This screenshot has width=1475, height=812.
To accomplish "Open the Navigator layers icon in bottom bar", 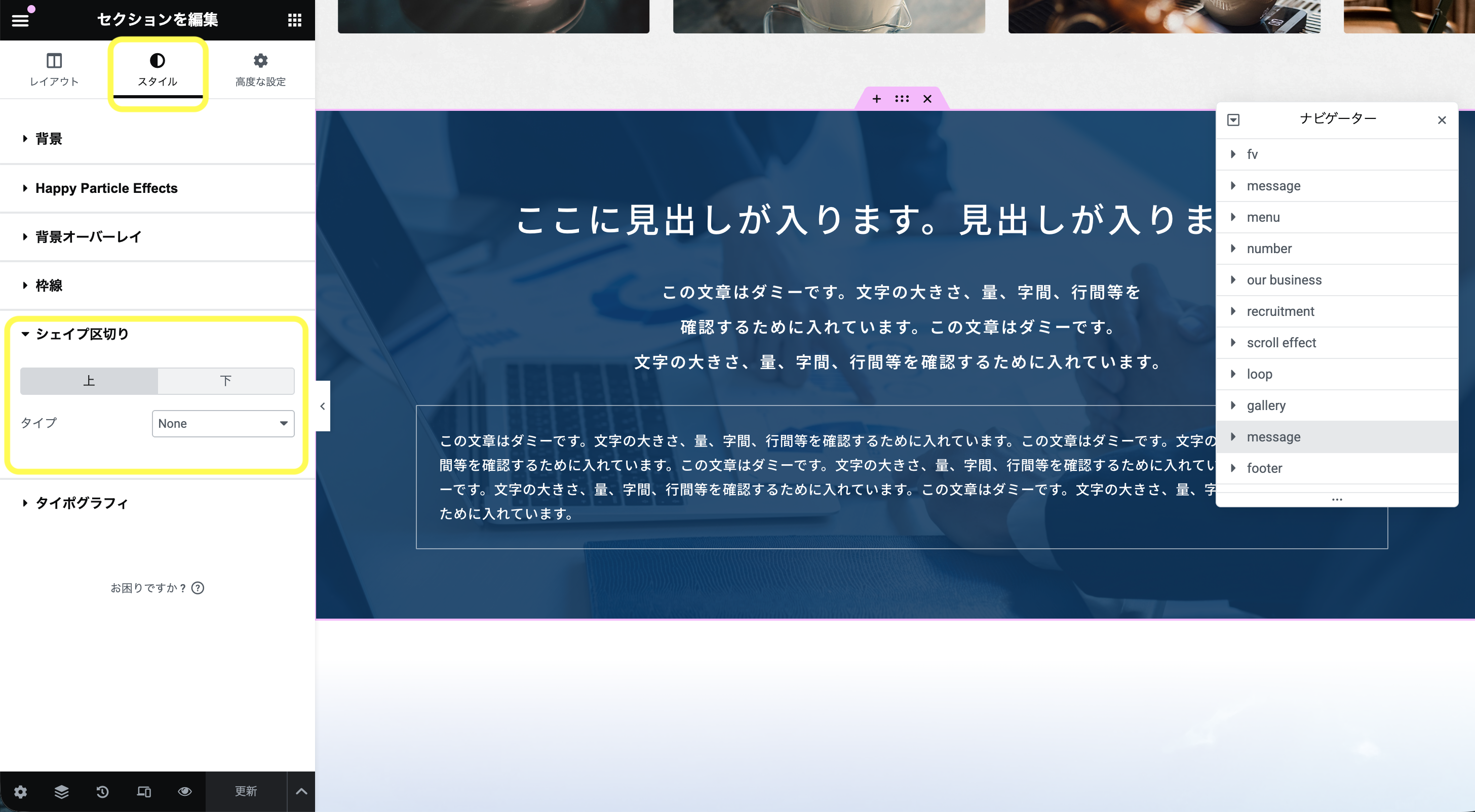I will (61, 791).
